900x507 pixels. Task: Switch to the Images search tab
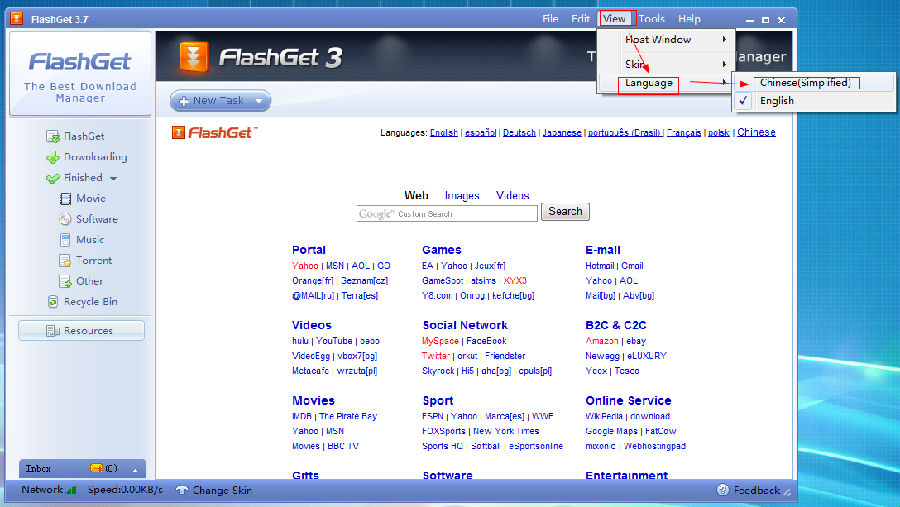(x=462, y=196)
